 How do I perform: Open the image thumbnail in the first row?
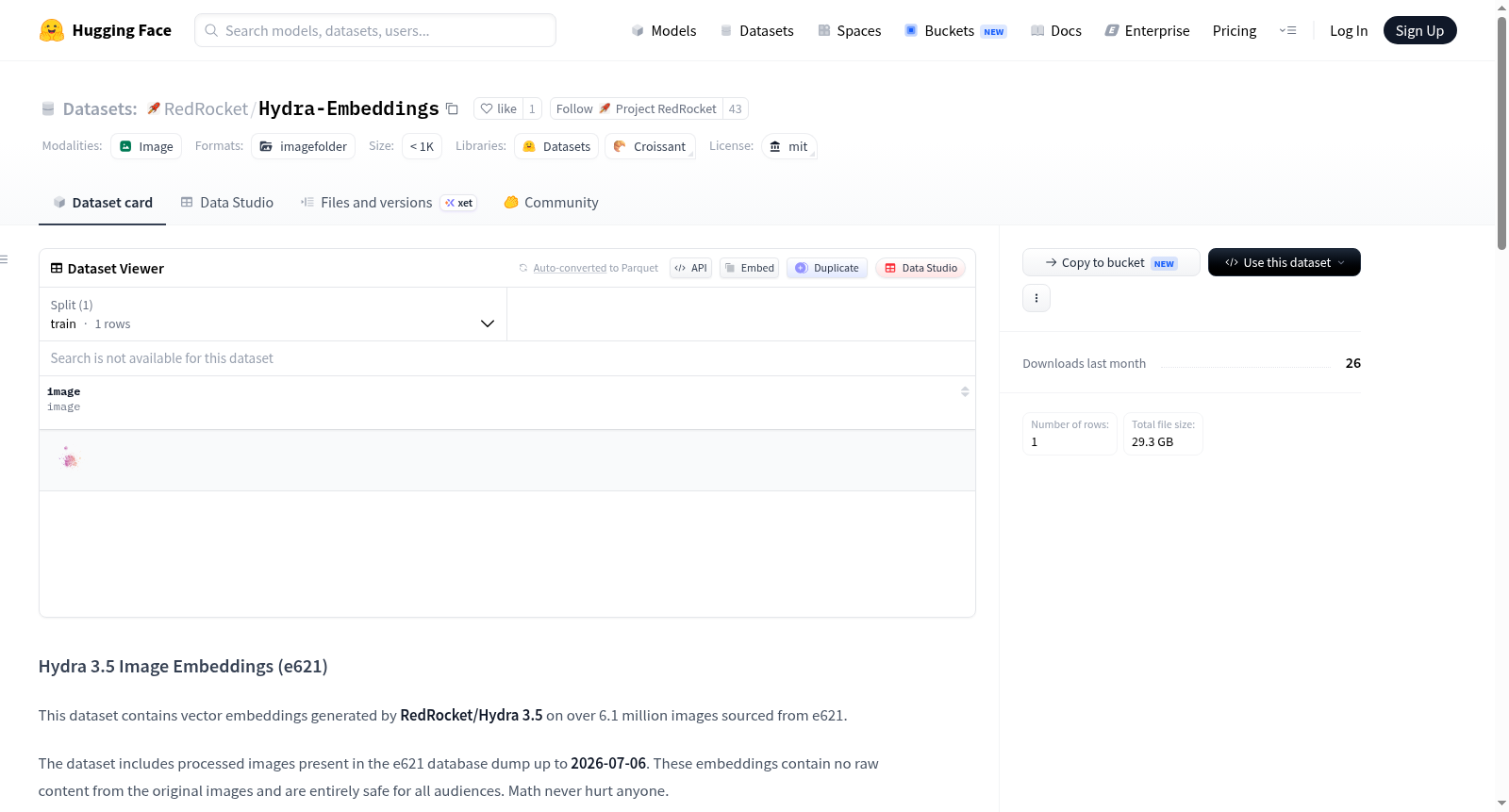pyautogui.click(x=69, y=460)
